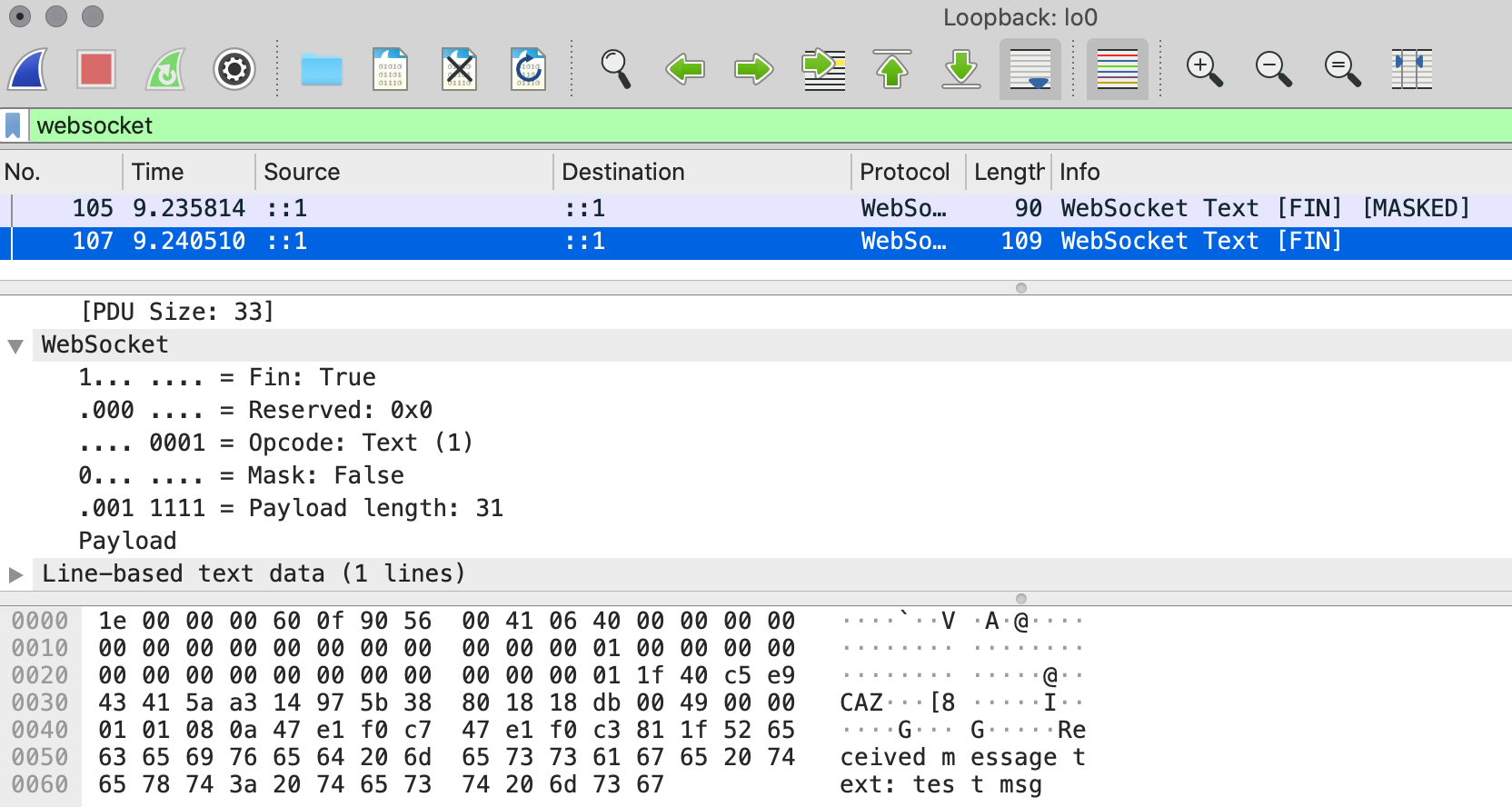
Task: Toggle auto-scroll during live capture
Action: (x=1030, y=69)
